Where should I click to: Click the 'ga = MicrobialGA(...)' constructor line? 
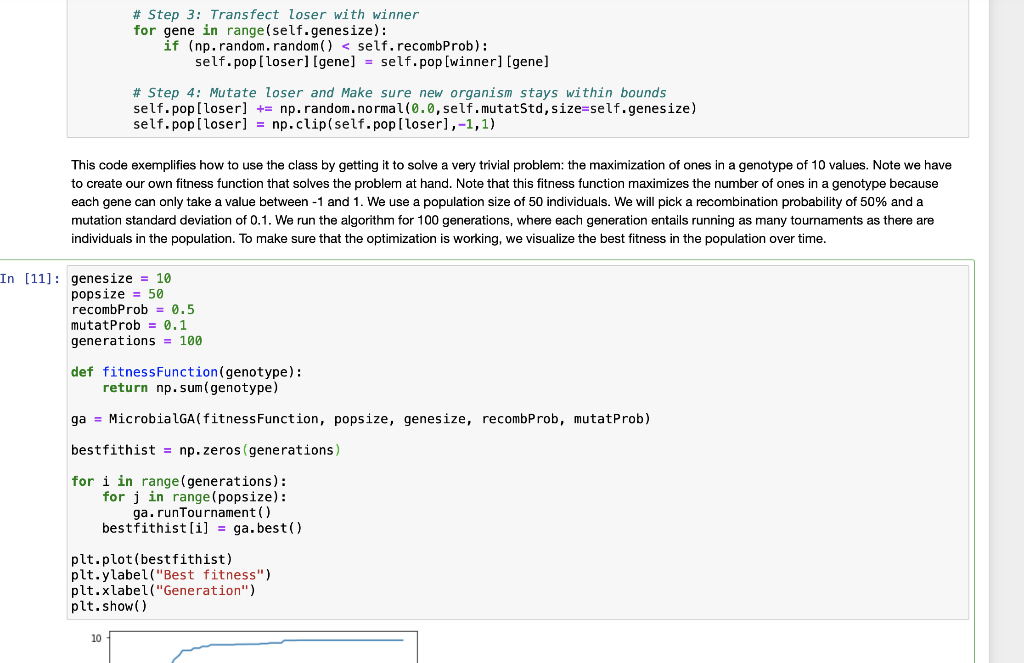point(360,419)
